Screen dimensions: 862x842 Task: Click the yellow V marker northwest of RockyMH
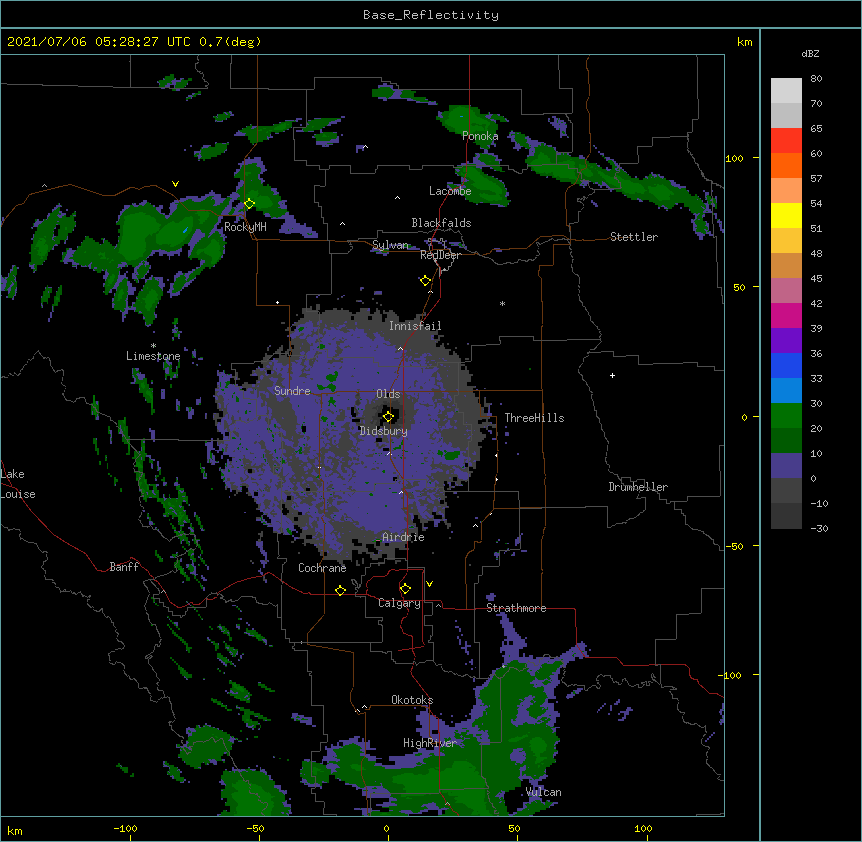tap(175, 184)
